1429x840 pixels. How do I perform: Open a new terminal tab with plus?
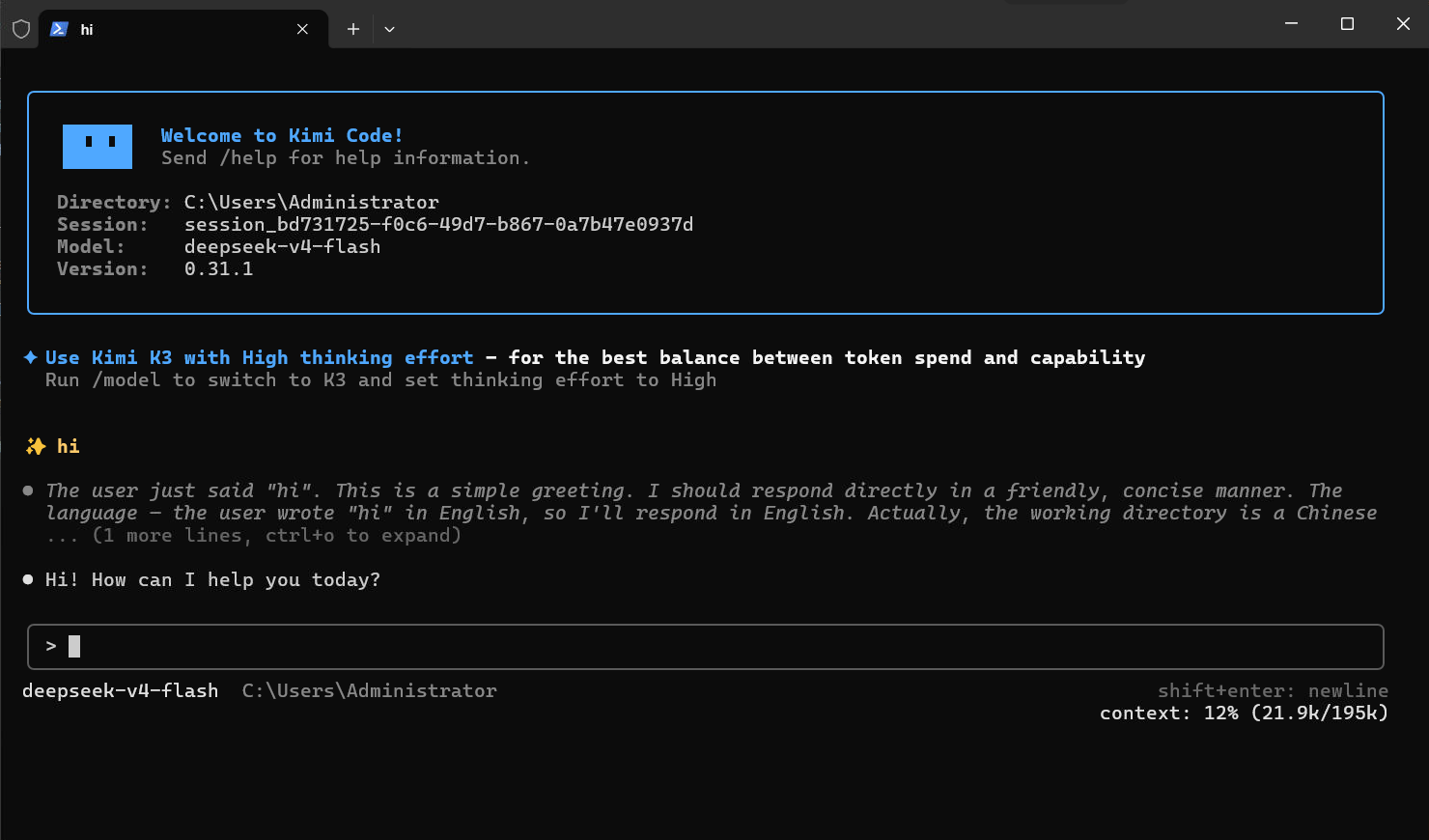coord(353,29)
